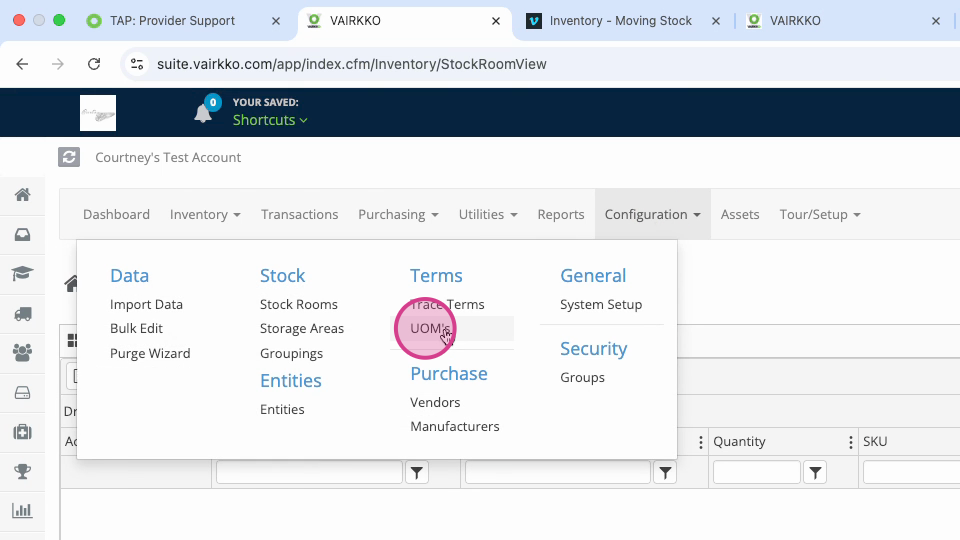Choose Stock Rooms from Configuration menu

click(299, 304)
